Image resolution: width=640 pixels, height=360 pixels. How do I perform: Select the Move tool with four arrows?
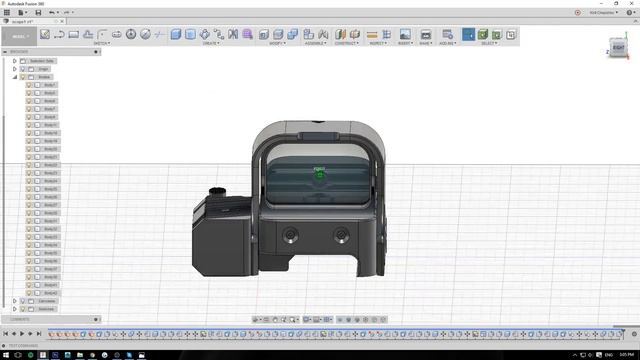(204, 34)
